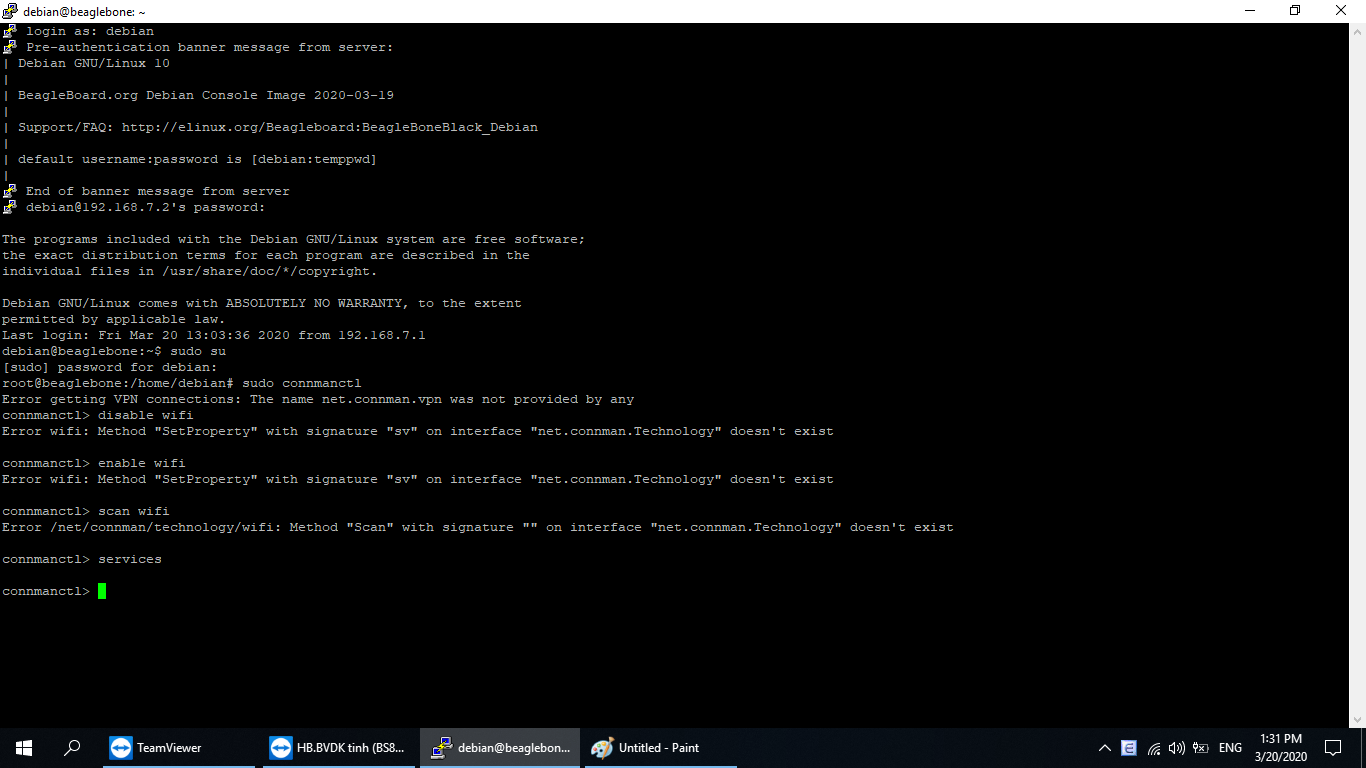Screen dimensions: 1366x768
Task: Open taskbar Search magnifier
Action: point(72,747)
